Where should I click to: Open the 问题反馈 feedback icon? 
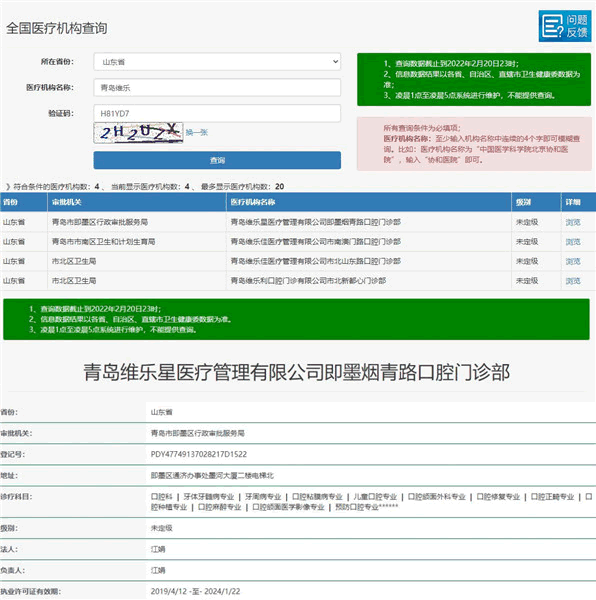coord(565,26)
